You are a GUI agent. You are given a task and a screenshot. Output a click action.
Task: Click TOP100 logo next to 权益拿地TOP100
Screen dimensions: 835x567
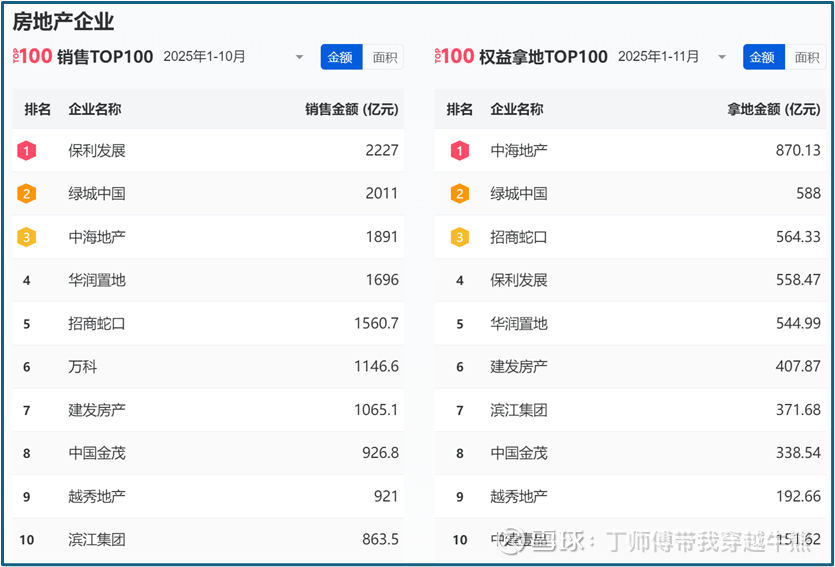tap(454, 56)
